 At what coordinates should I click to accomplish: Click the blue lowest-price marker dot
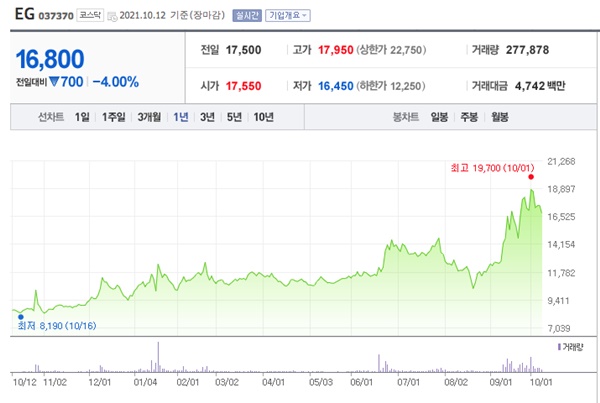(x=21, y=317)
